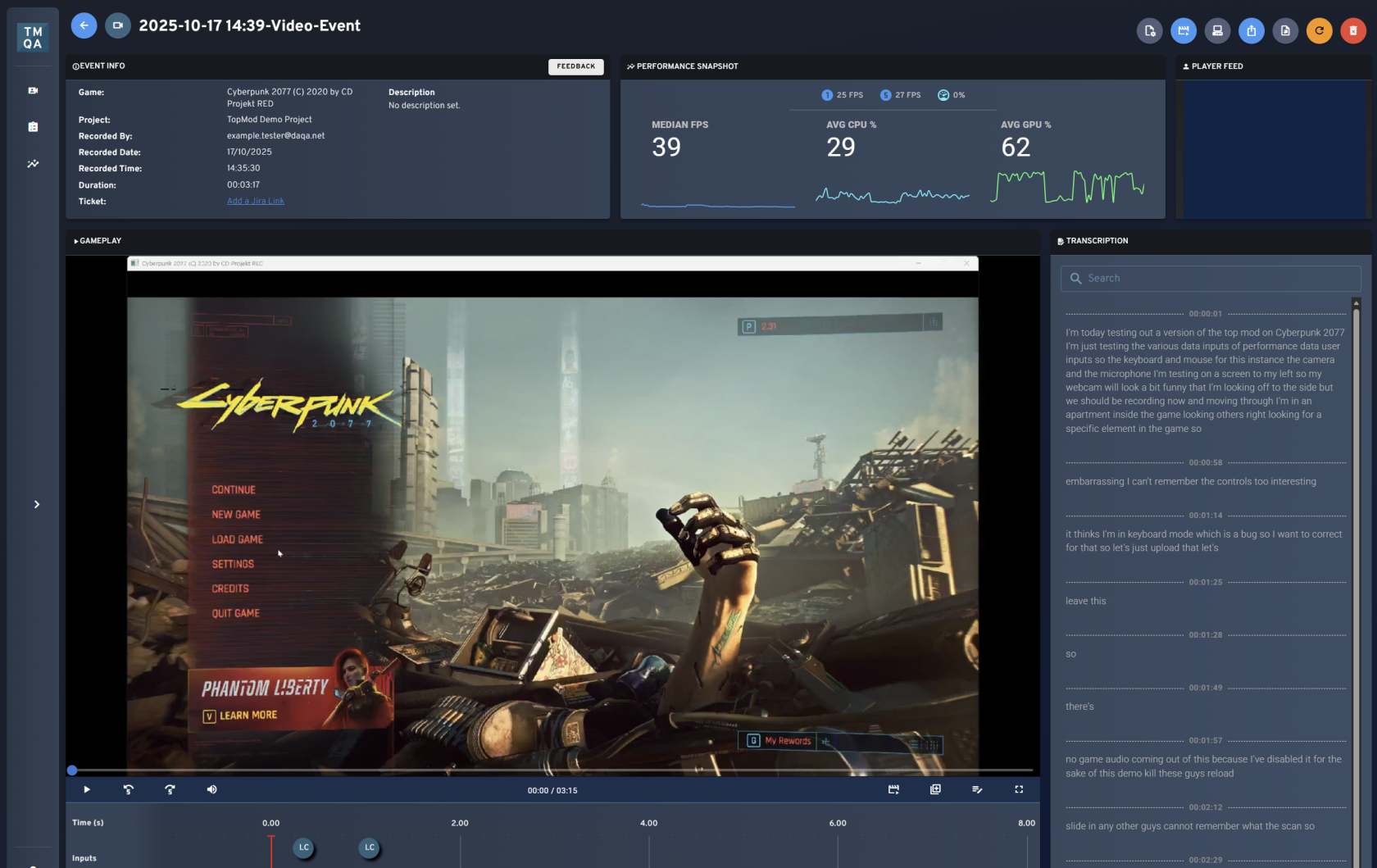Click the orange refresh icon in the toolbar
This screenshot has width=1377, height=868.
[1319, 30]
